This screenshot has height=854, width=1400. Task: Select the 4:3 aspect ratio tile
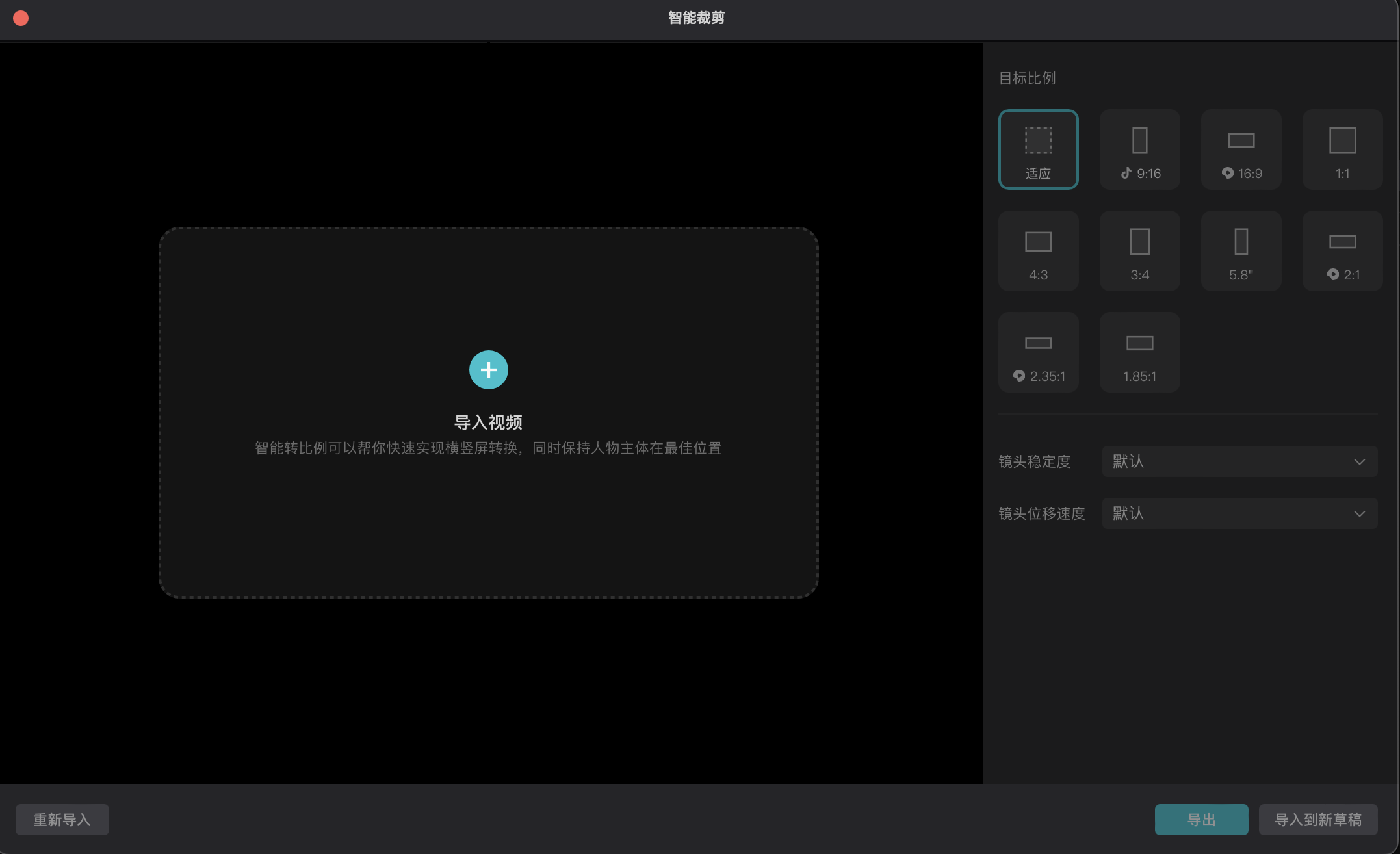pos(1038,251)
